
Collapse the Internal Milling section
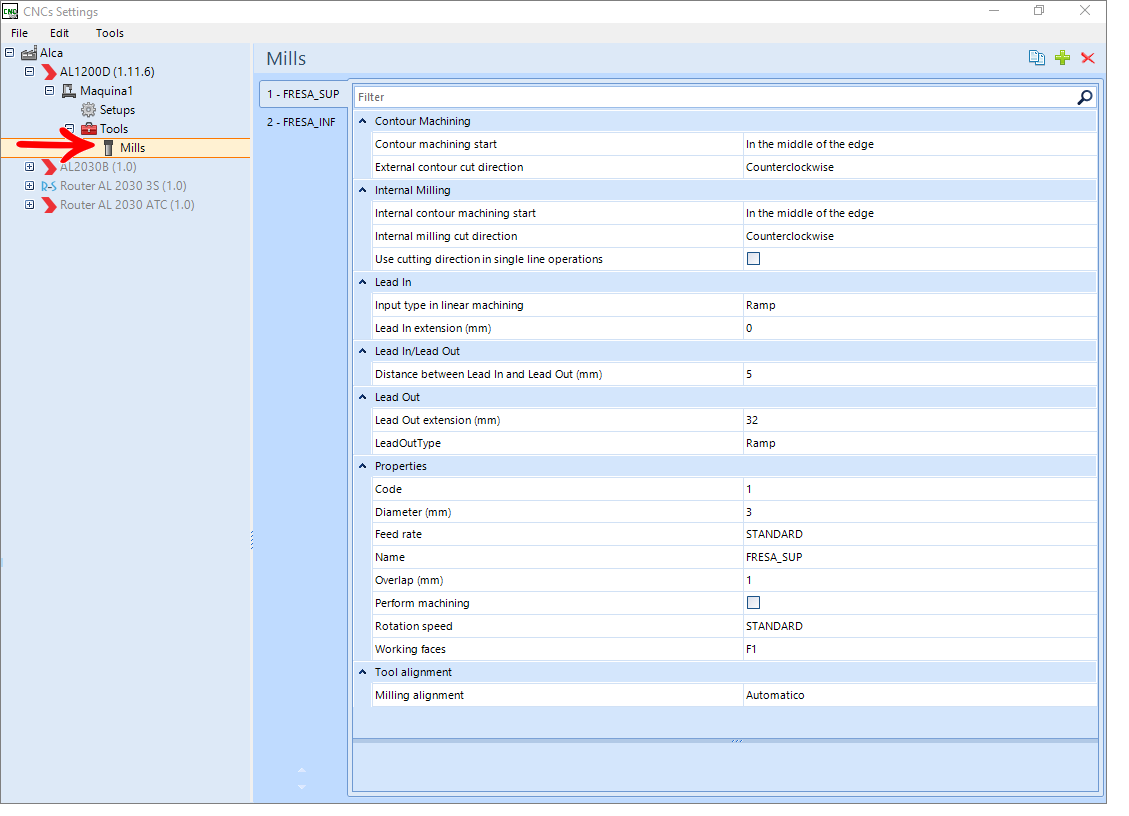[x=363, y=190]
